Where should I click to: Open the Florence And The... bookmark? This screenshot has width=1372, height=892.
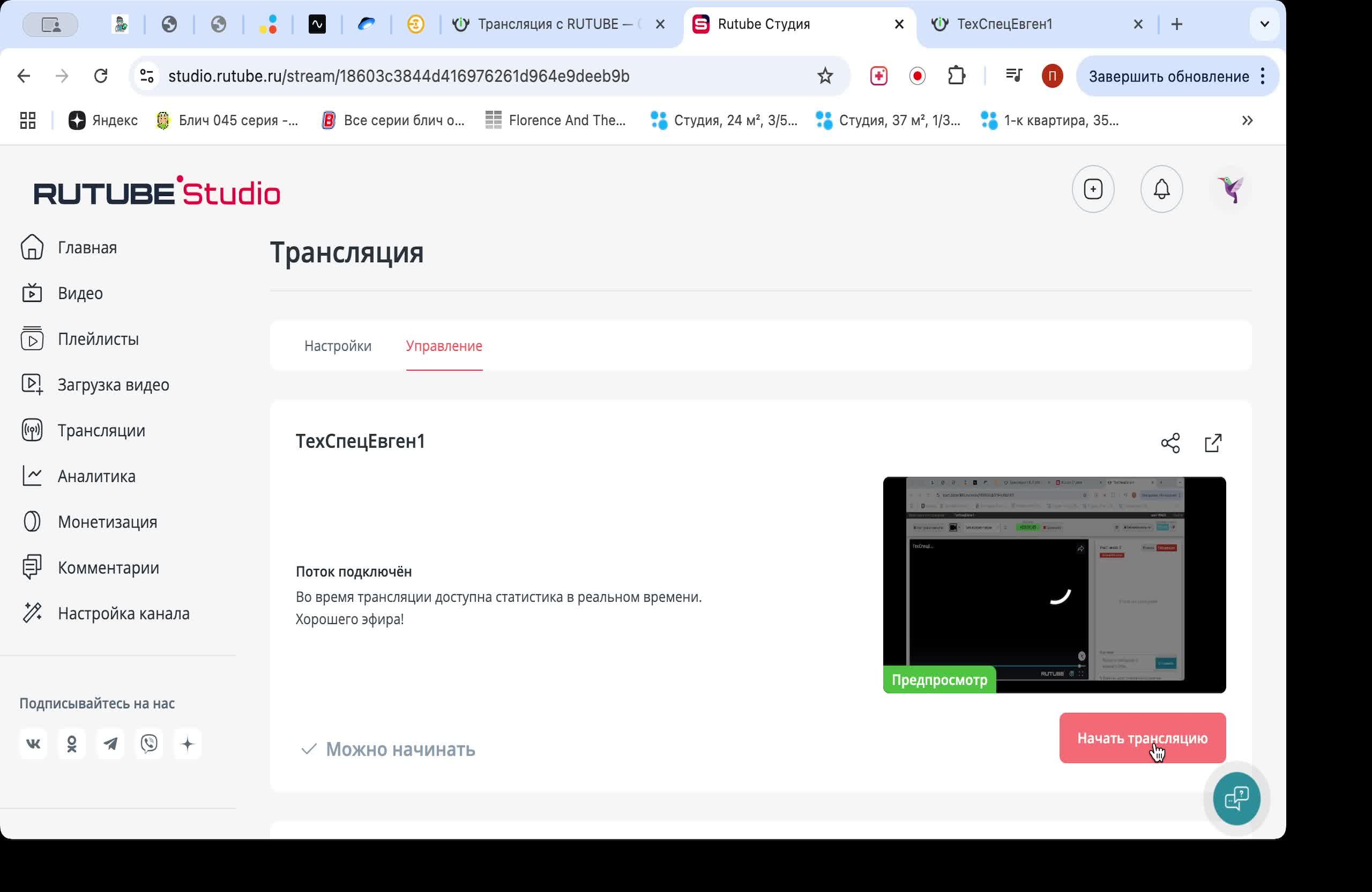[x=555, y=121]
